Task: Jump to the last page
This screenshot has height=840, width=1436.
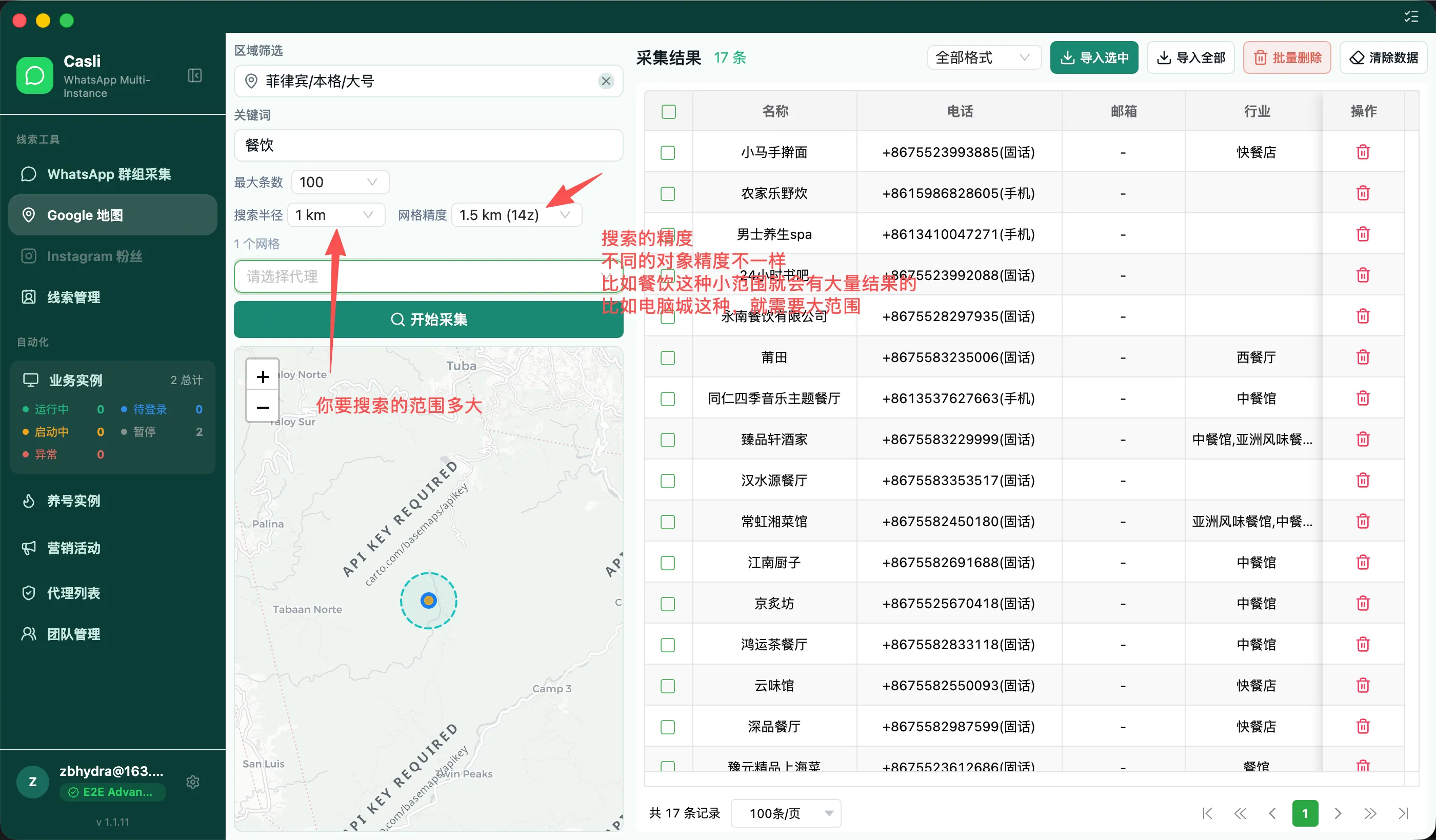Action: coord(1403,813)
